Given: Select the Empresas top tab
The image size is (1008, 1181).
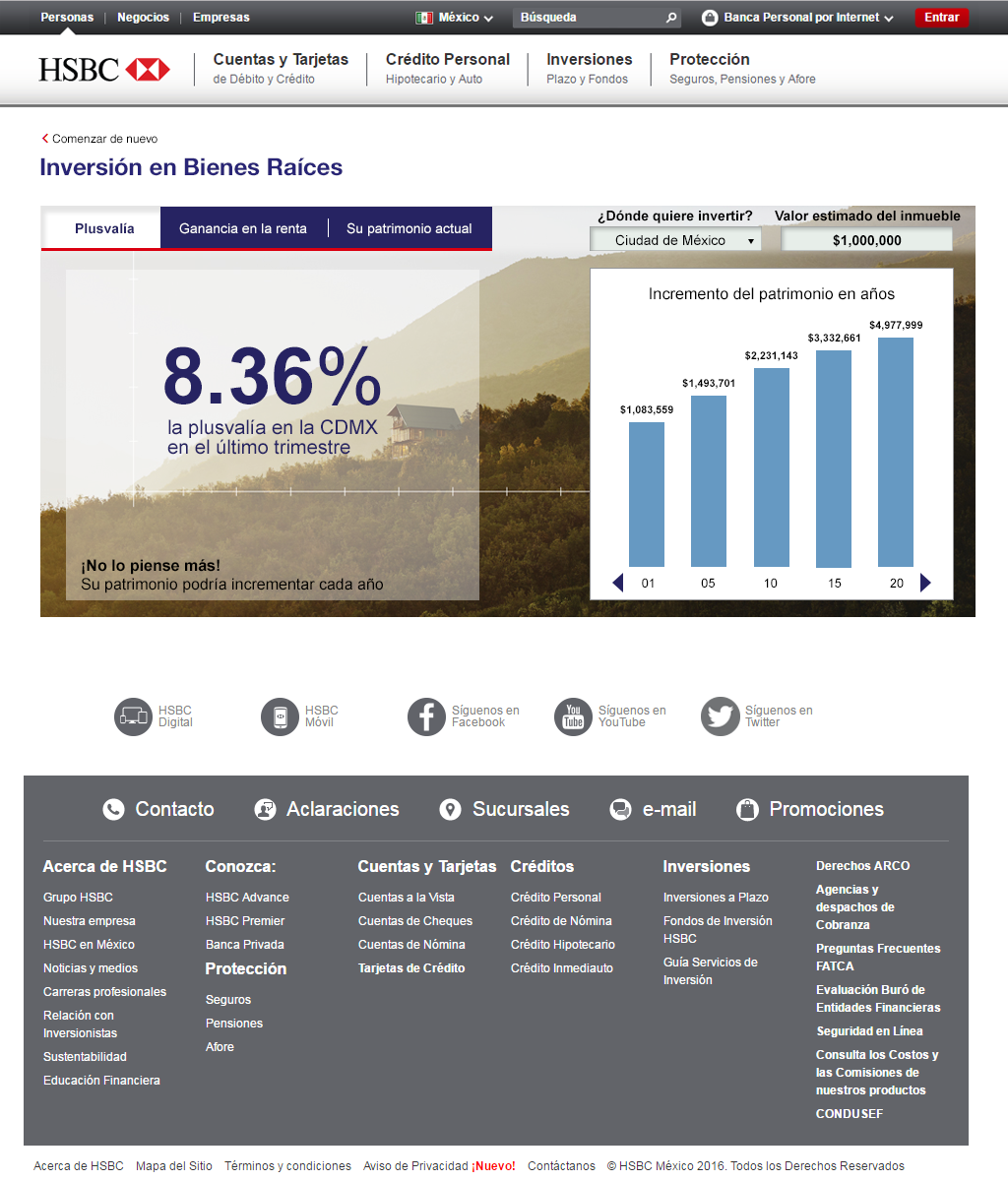Looking at the screenshot, I should tap(221, 18).
